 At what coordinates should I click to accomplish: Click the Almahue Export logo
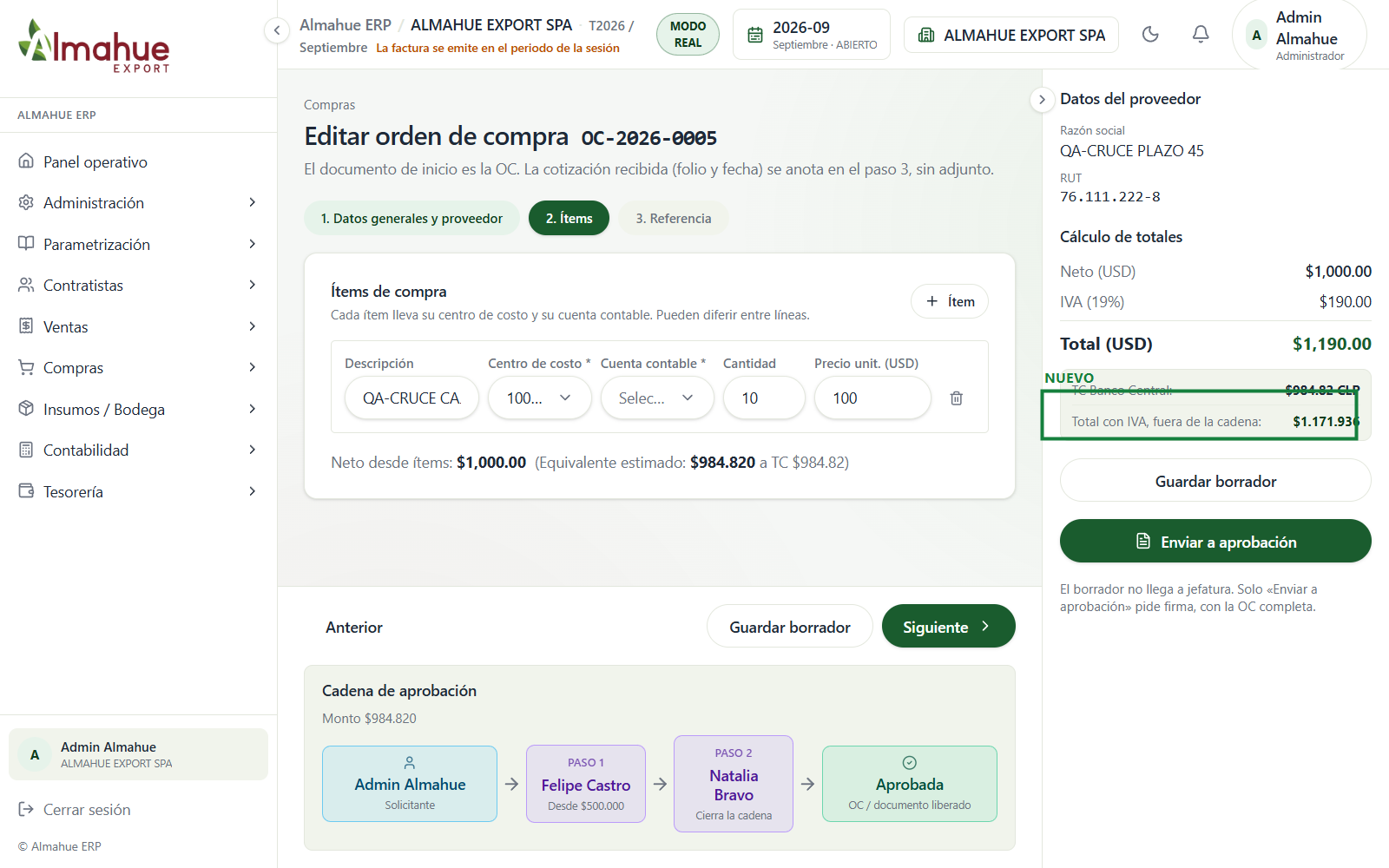click(94, 46)
